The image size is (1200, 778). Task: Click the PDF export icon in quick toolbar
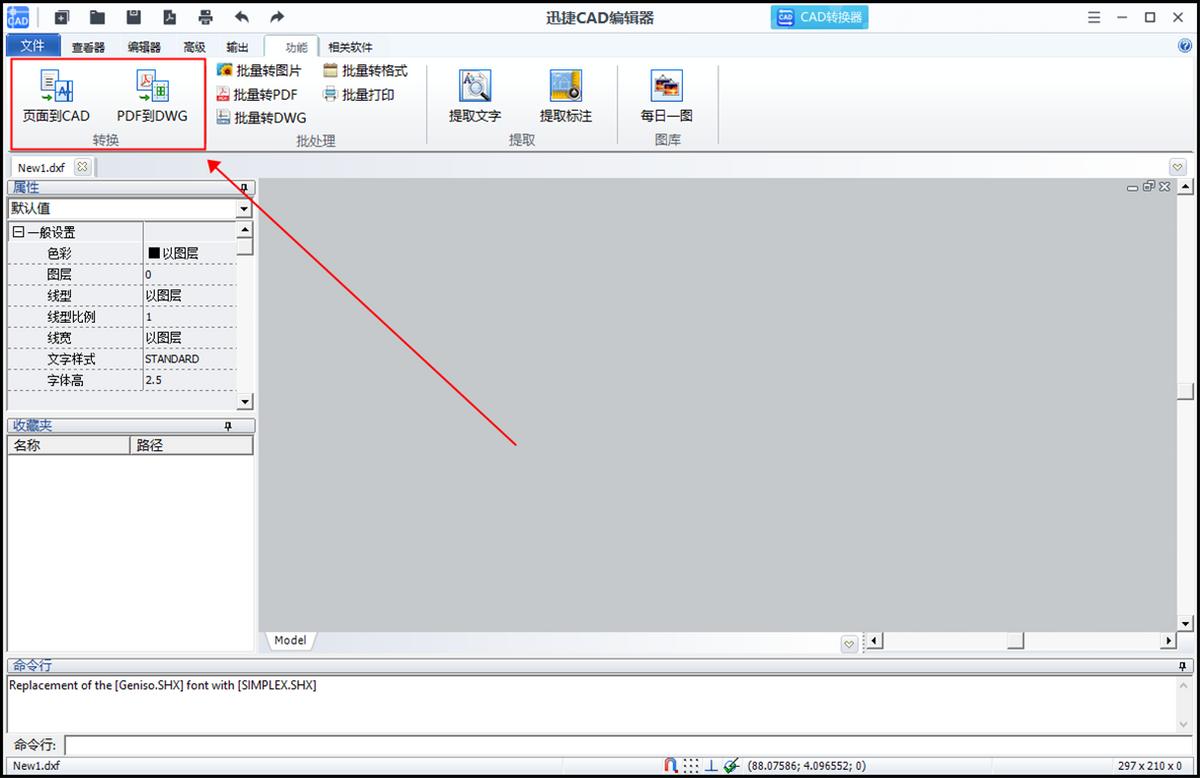coord(170,17)
